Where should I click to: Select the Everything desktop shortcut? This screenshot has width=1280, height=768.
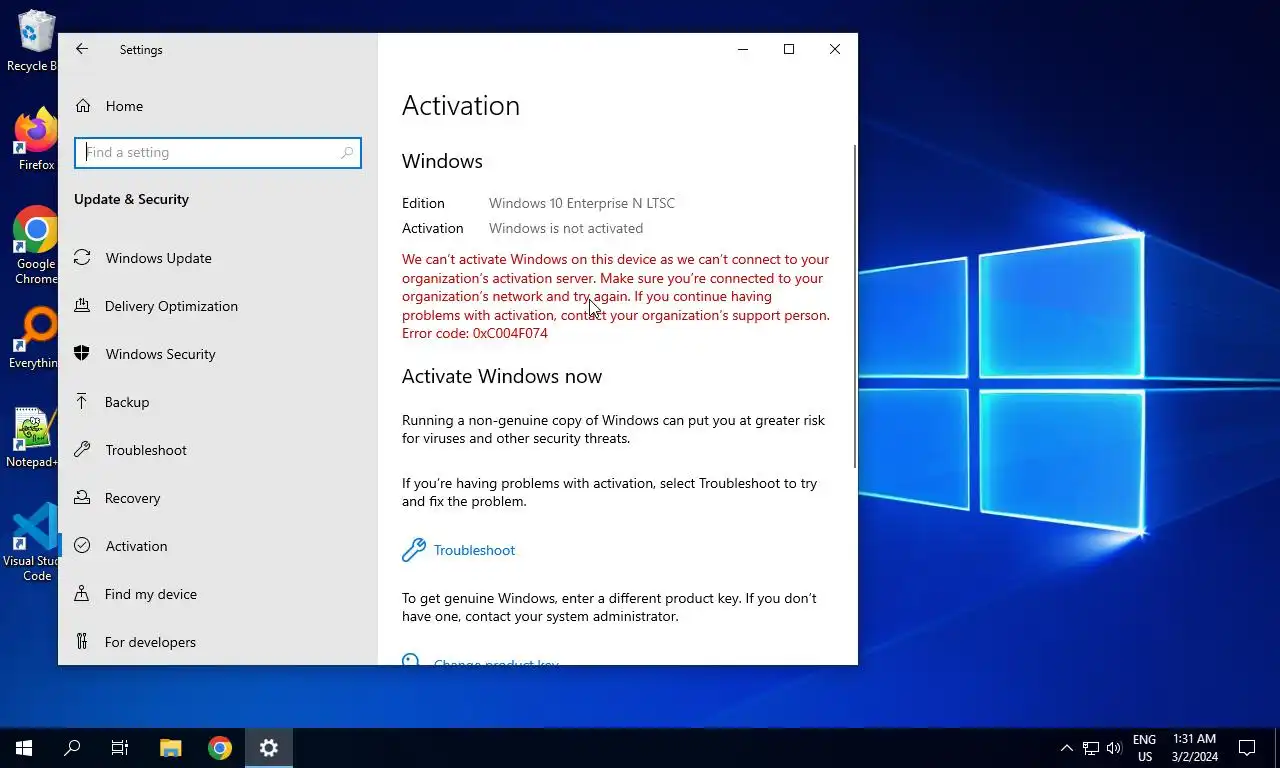click(x=34, y=338)
